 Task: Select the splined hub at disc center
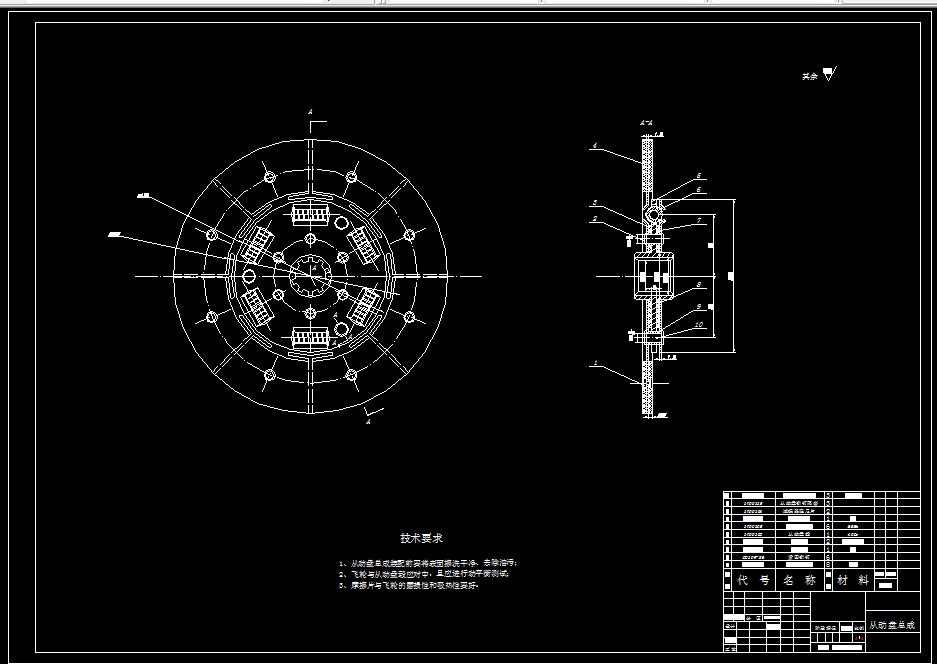(x=310, y=276)
